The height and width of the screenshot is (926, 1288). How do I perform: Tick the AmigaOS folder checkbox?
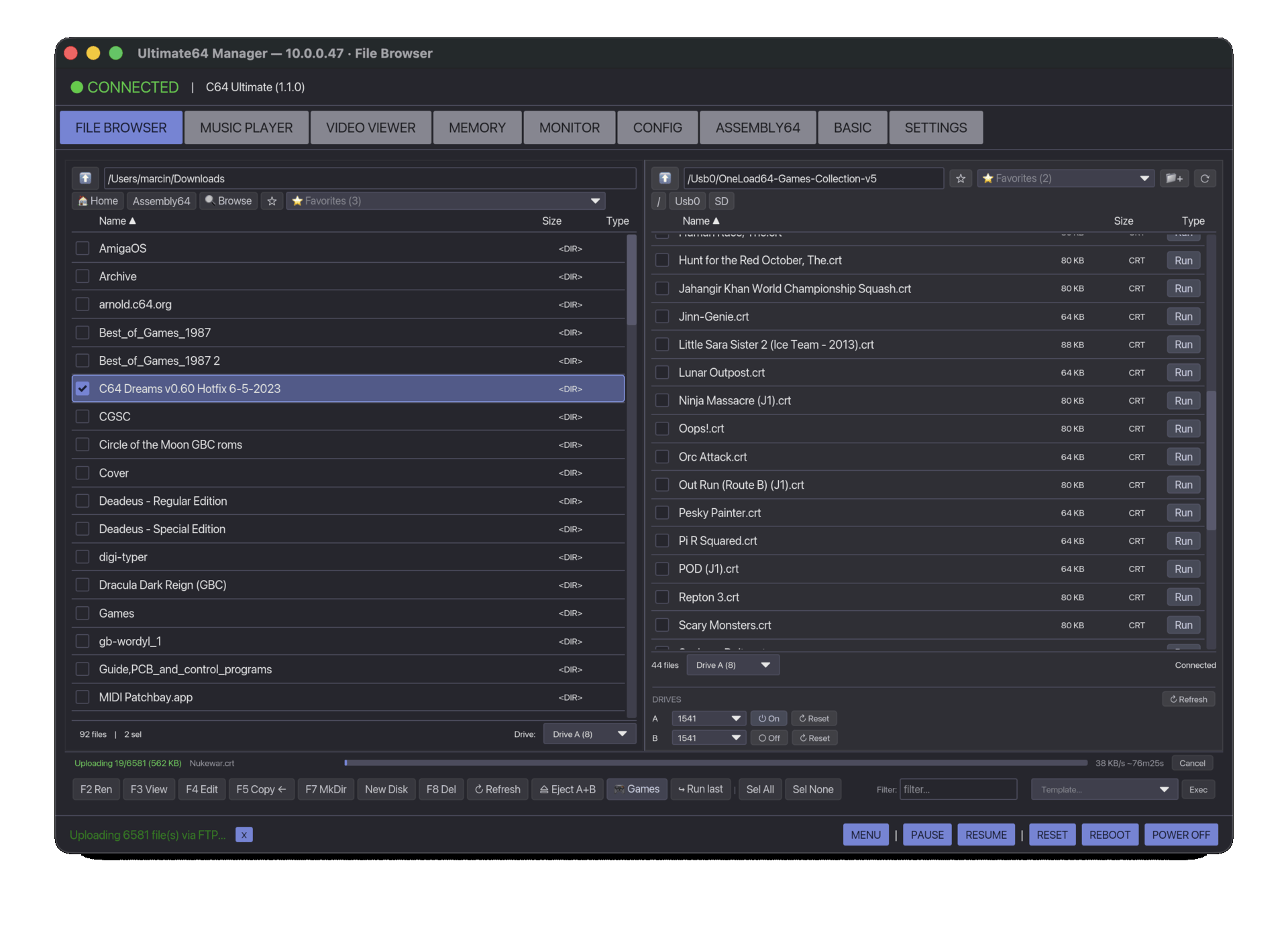point(83,249)
